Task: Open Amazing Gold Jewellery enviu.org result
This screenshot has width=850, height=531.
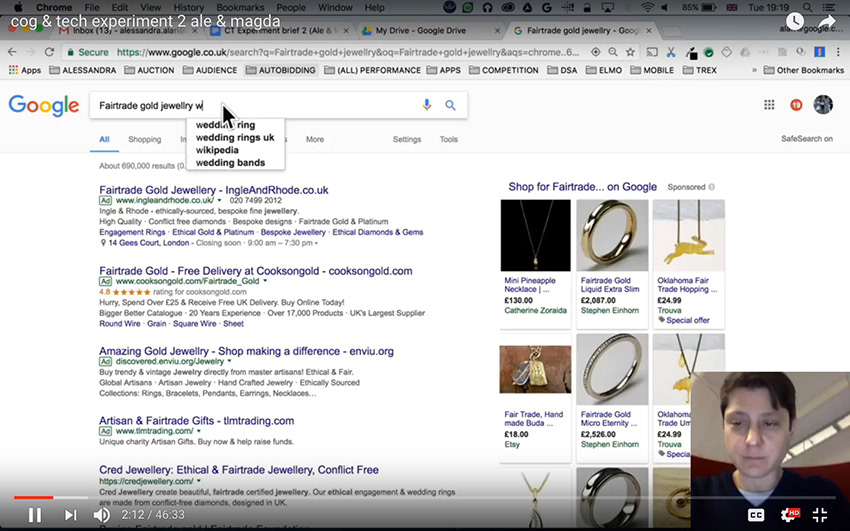Action: point(246,351)
